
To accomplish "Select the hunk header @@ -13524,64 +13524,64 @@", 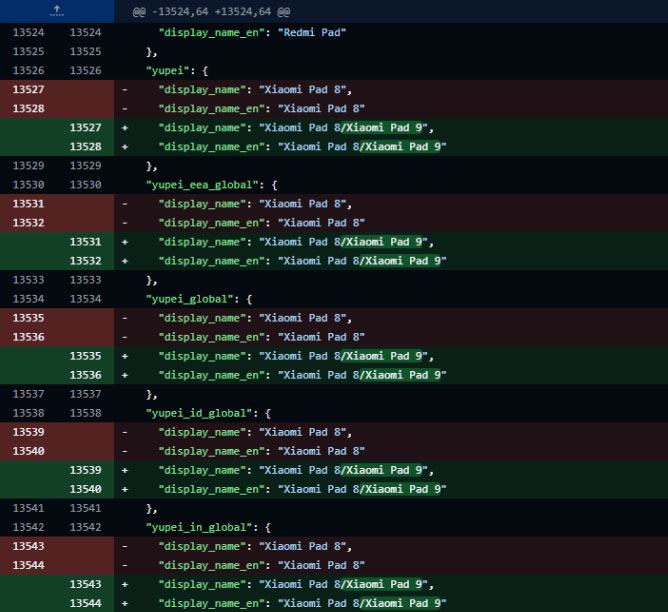I will pos(211,11).
